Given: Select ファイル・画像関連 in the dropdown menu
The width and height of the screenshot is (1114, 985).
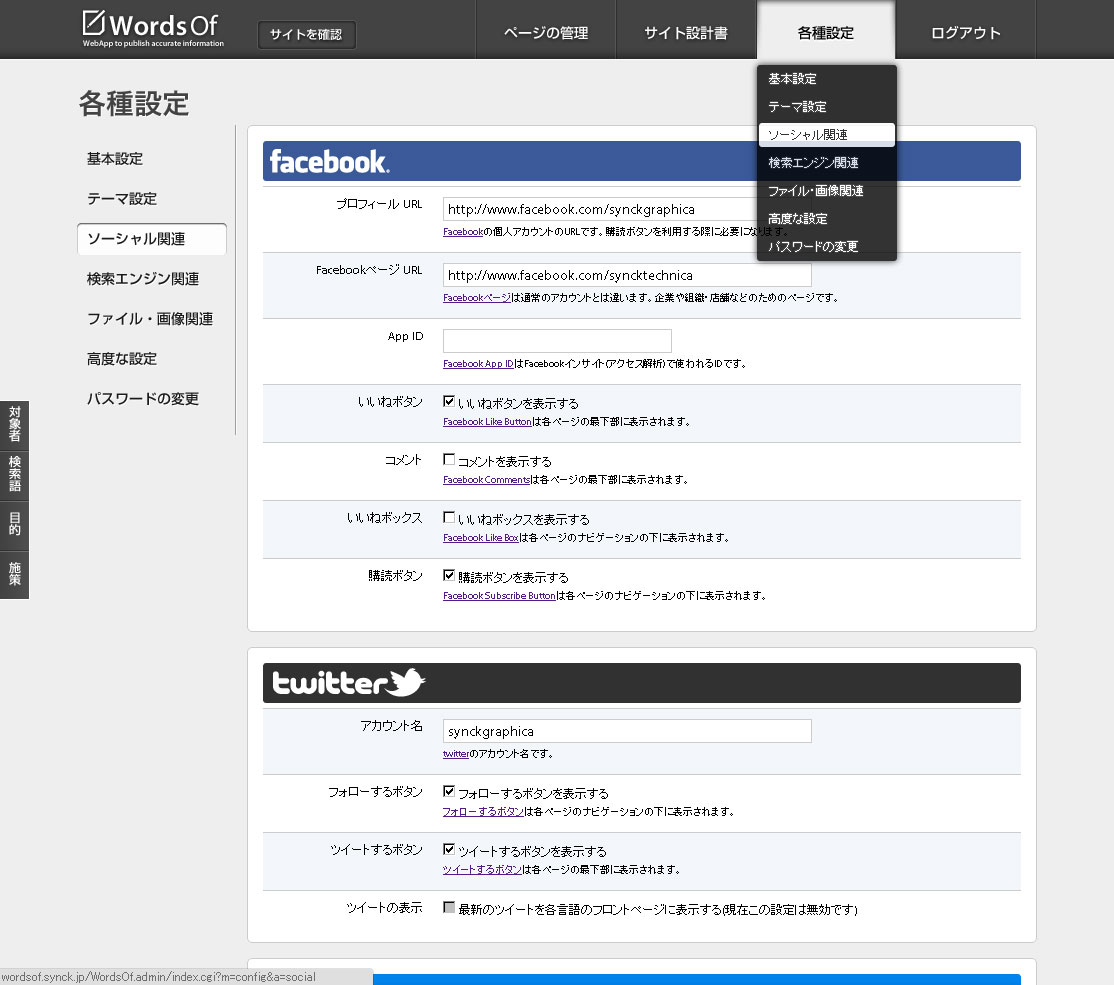Looking at the screenshot, I should click(x=827, y=190).
